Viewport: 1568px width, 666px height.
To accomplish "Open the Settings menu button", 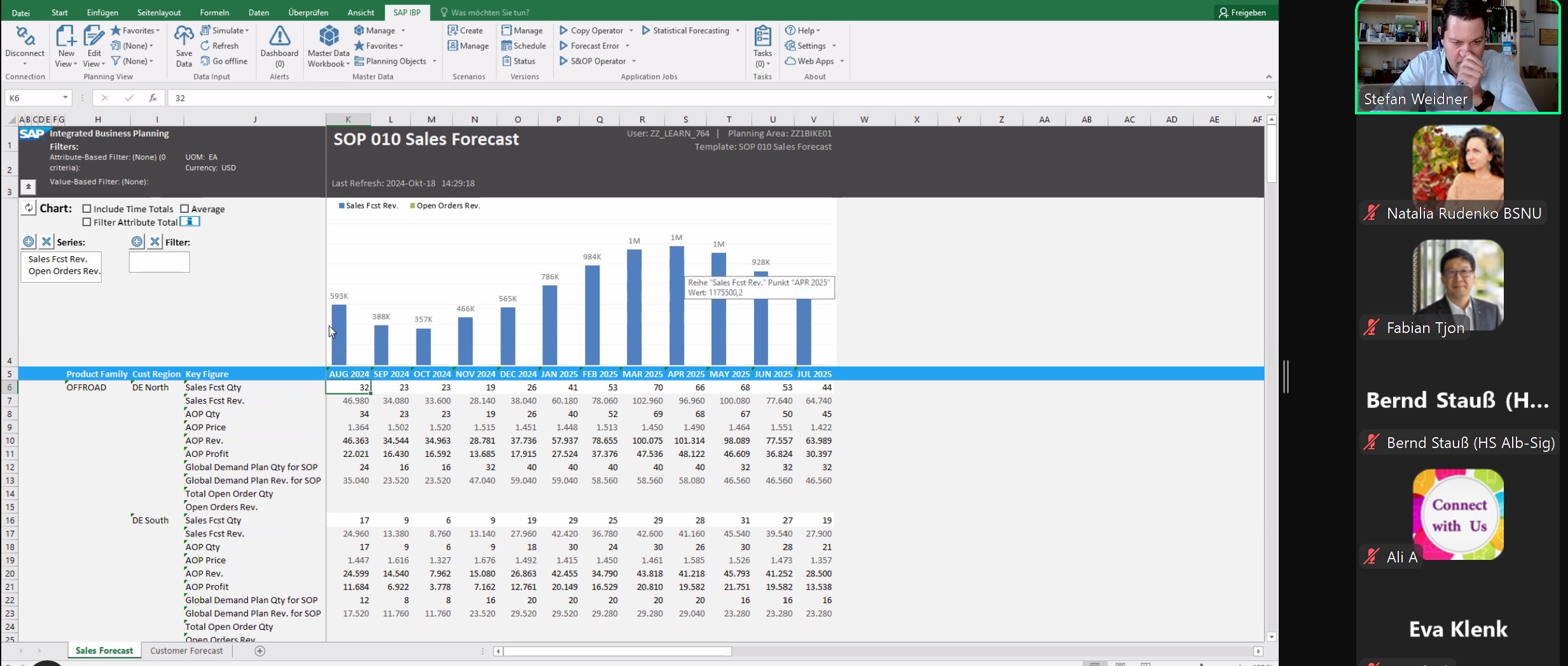I will pyautogui.click(x=811, y=46).
